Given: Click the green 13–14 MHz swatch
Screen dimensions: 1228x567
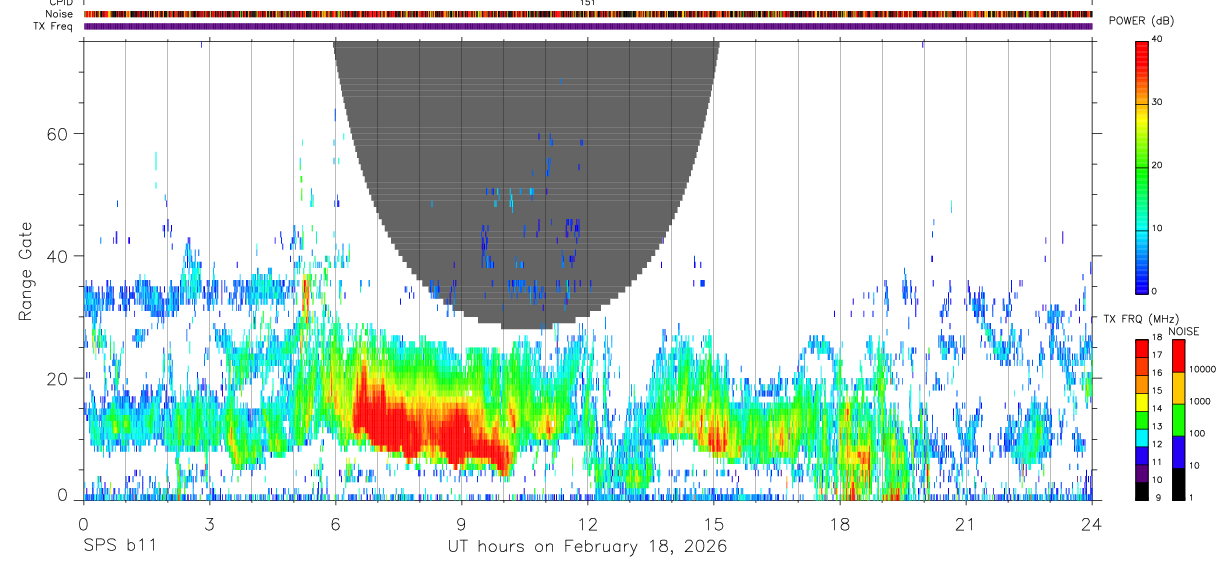Looking at the screenshot, I should pyautogui.click(x=1142, y=419).
